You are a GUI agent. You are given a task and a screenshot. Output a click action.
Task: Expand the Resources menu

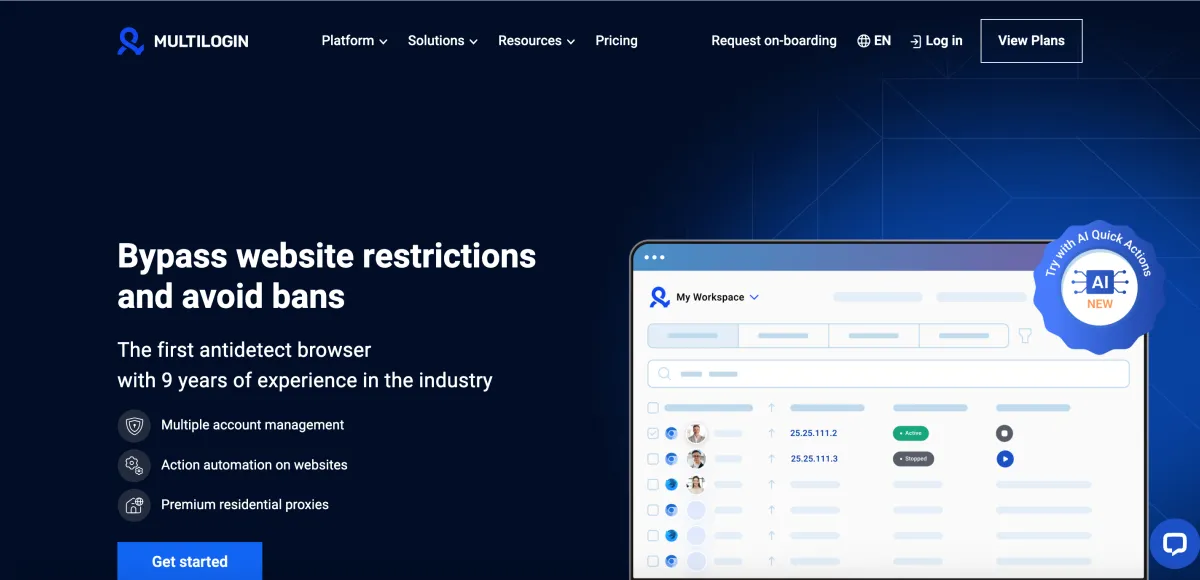point(536,41)
